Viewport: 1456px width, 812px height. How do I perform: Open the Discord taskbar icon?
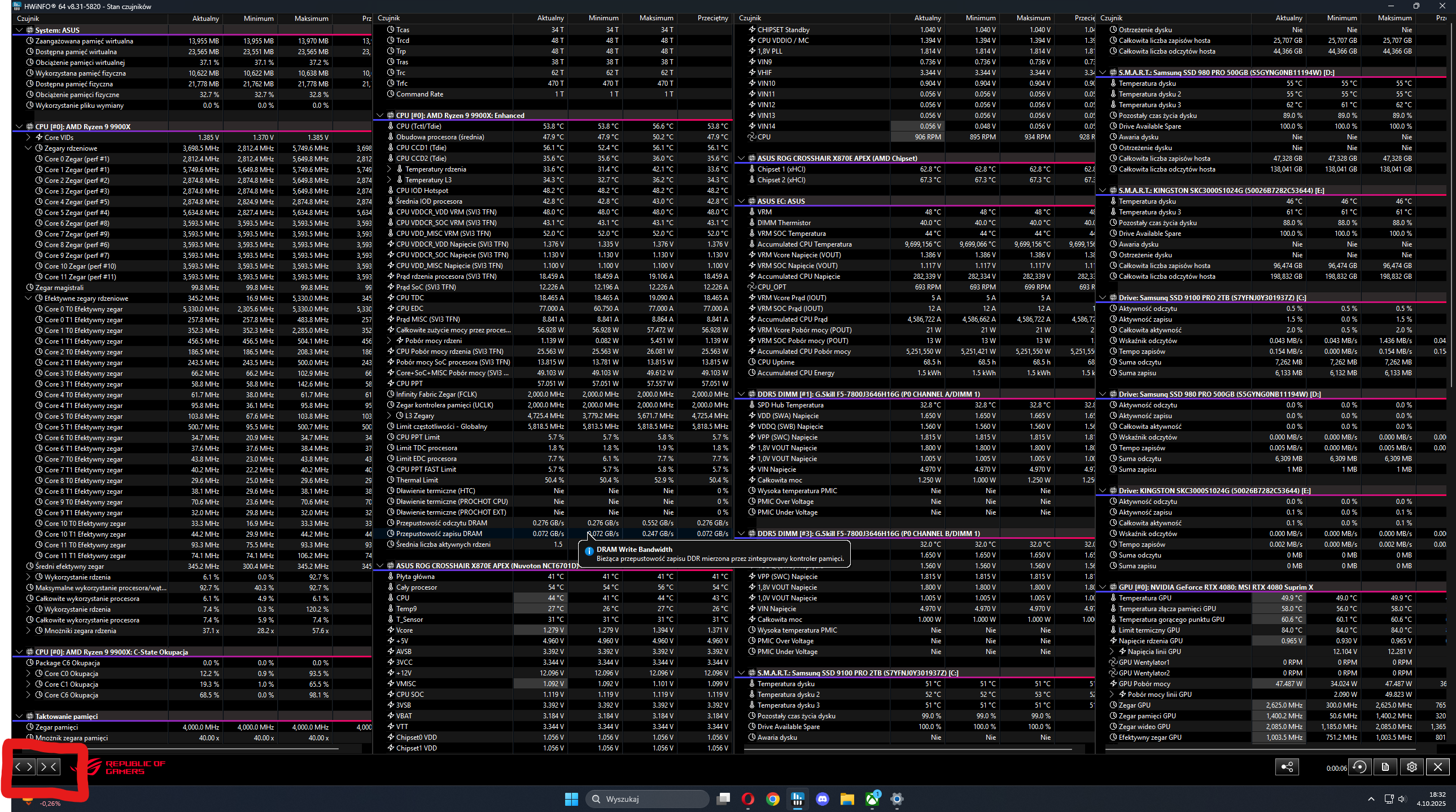(823, 798)
